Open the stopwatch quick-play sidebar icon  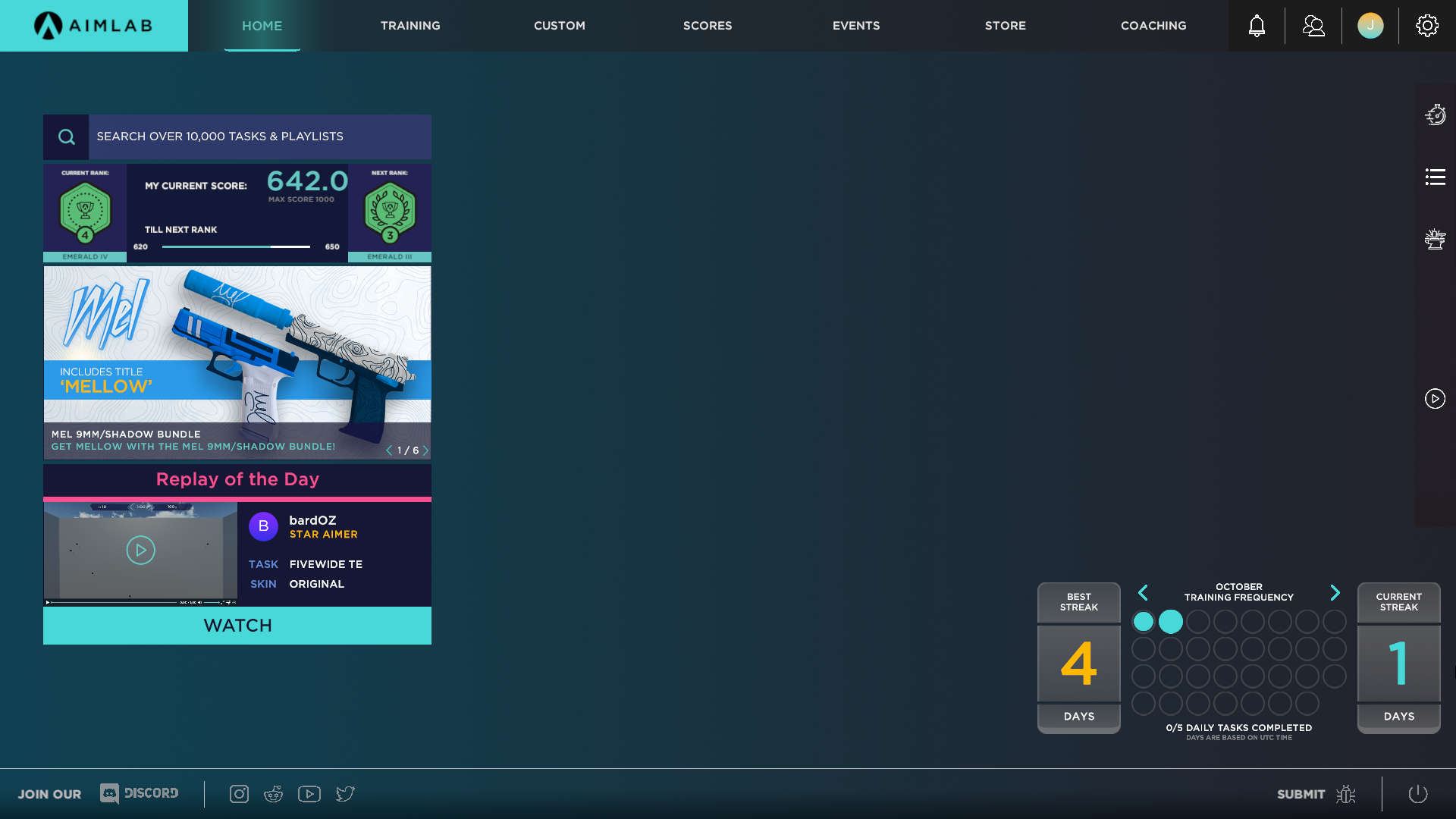1435,115
